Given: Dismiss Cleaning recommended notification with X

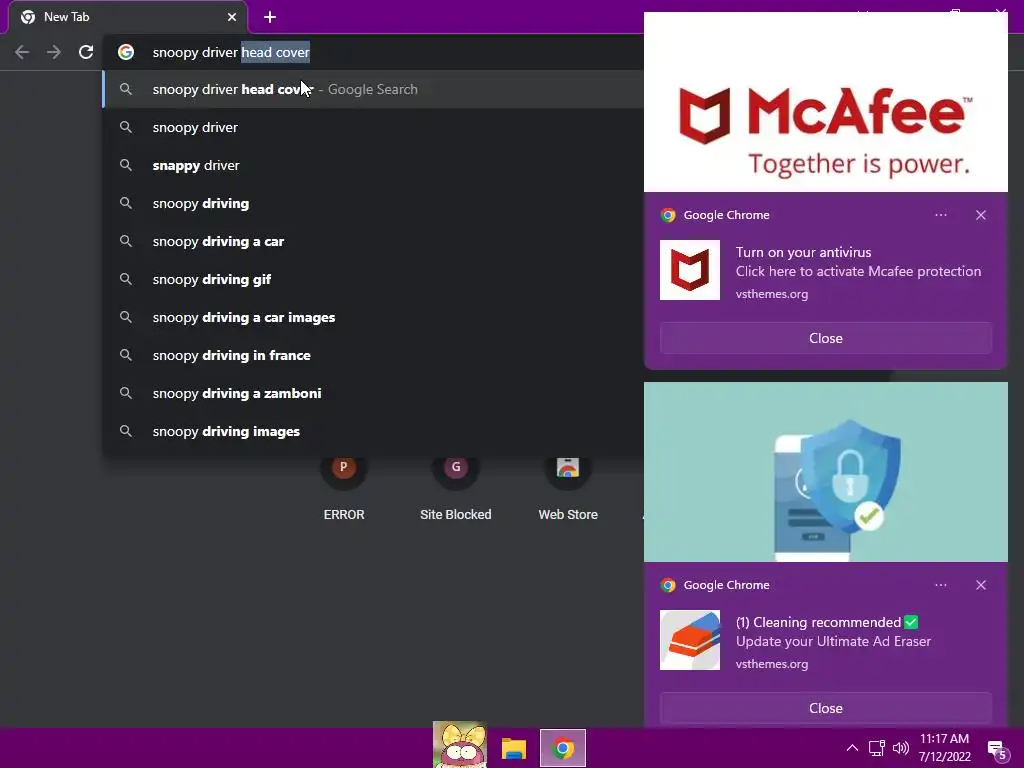Looking at the screenshot, I should tap(980, 585).
